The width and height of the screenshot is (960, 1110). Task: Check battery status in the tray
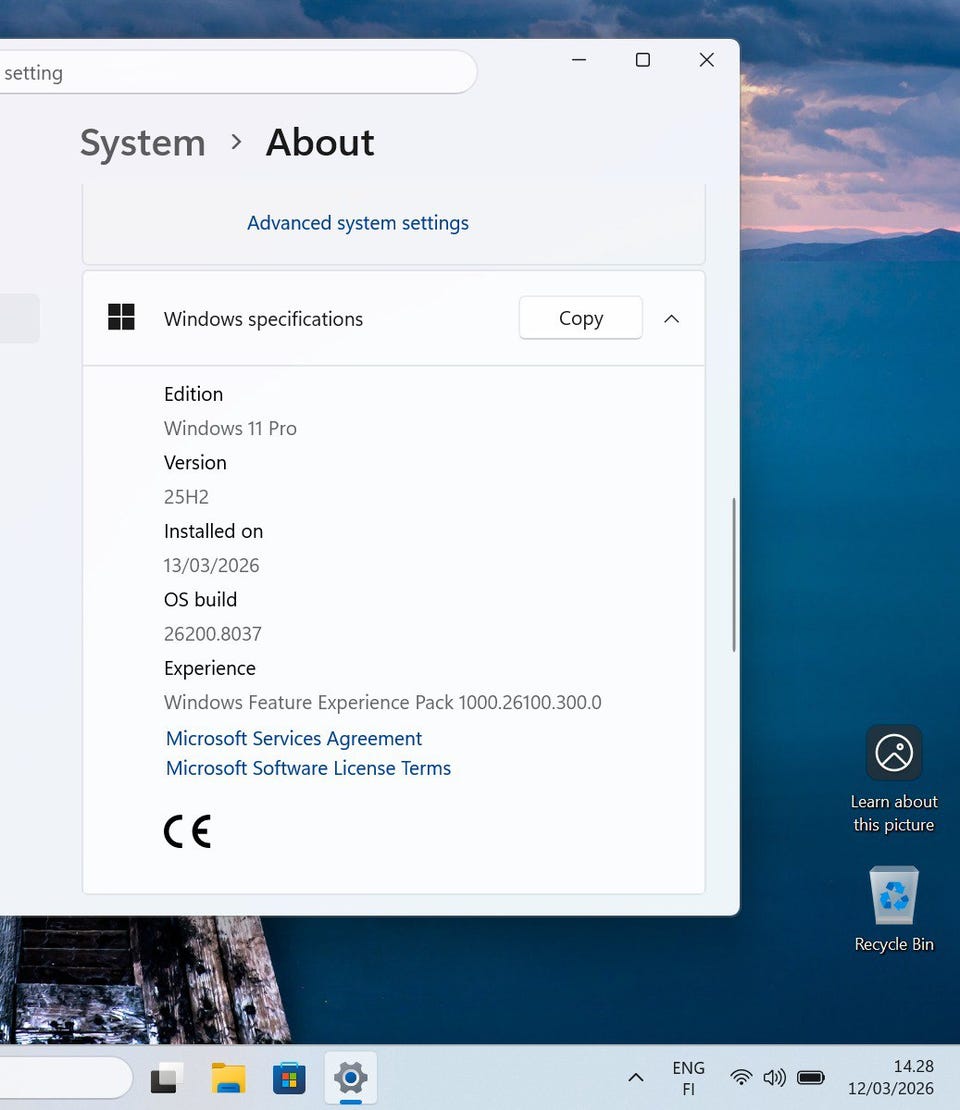click(x=811, y=1078)
